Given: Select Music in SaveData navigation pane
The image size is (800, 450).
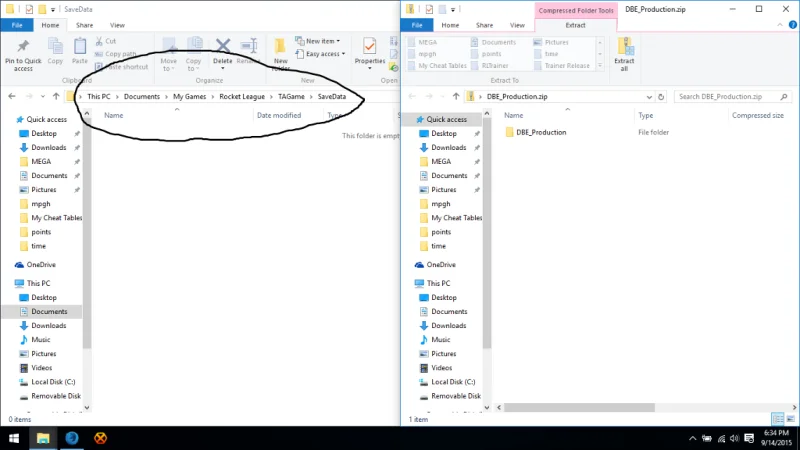Looking at the screenshot, I should pos(40,339).
